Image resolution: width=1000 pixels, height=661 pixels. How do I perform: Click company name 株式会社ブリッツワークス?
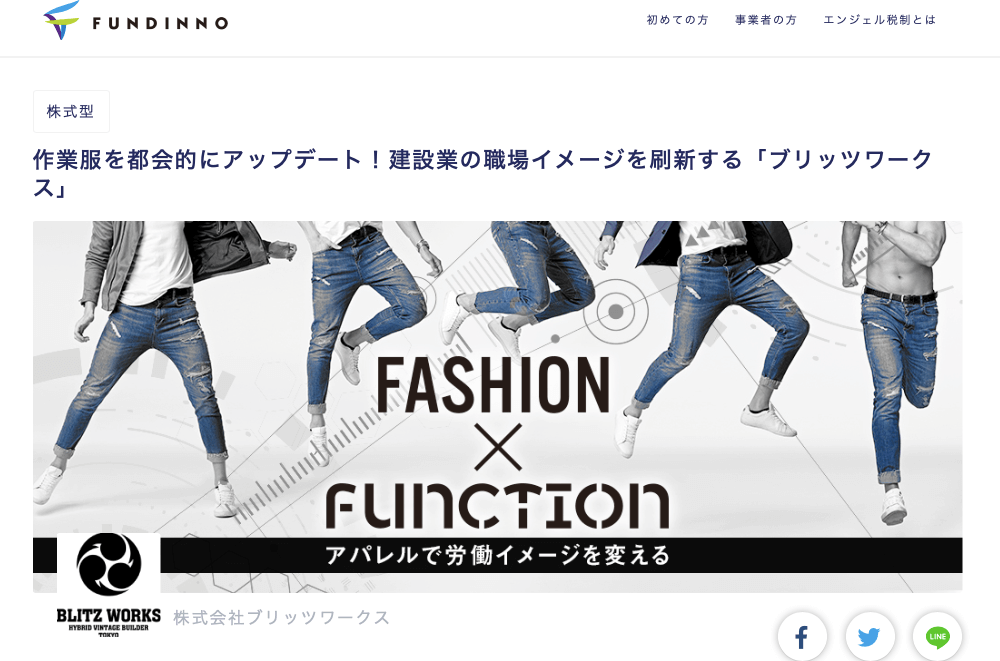click(281, 618)
